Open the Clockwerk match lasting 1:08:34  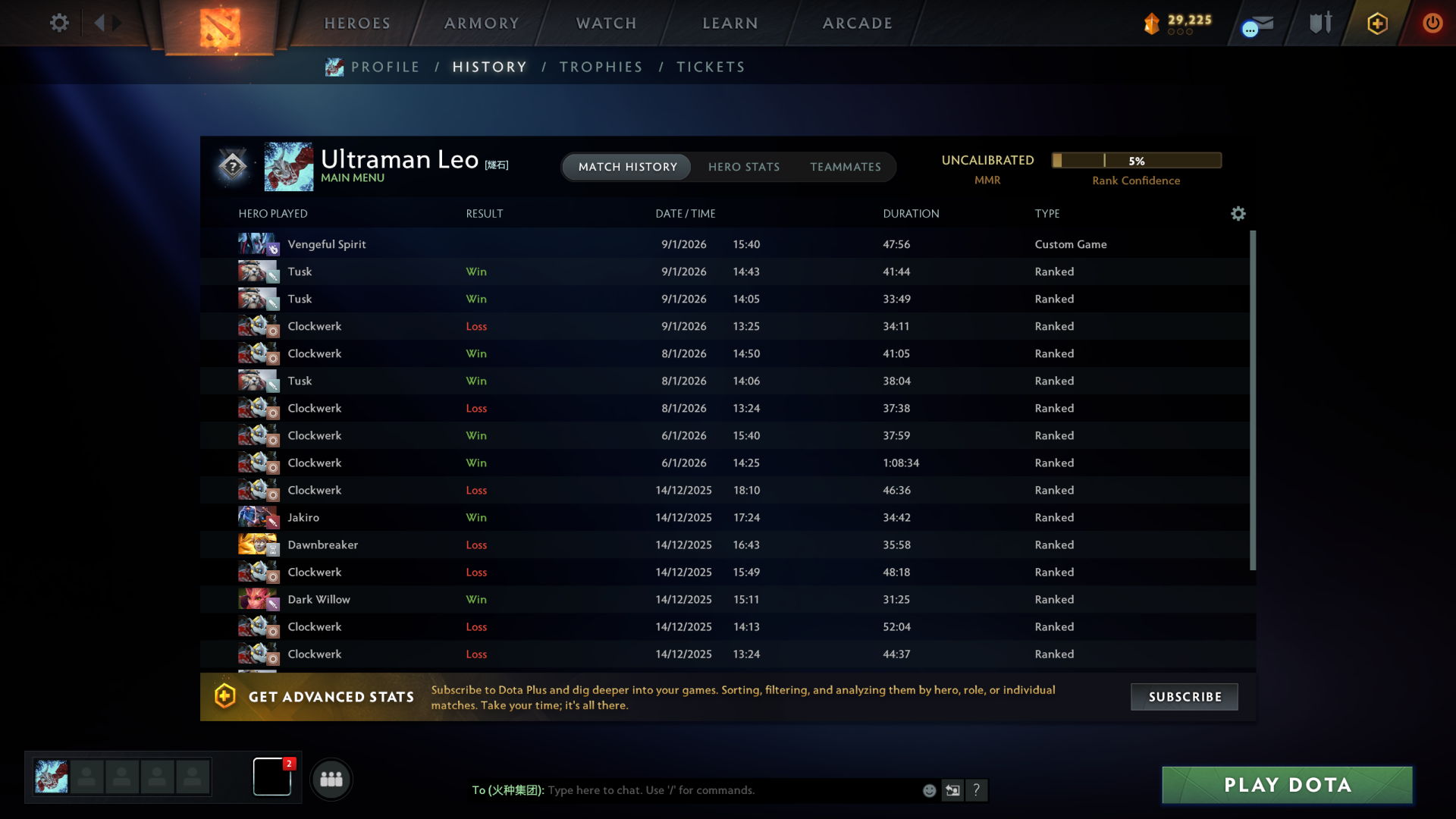tap(725, 463)
